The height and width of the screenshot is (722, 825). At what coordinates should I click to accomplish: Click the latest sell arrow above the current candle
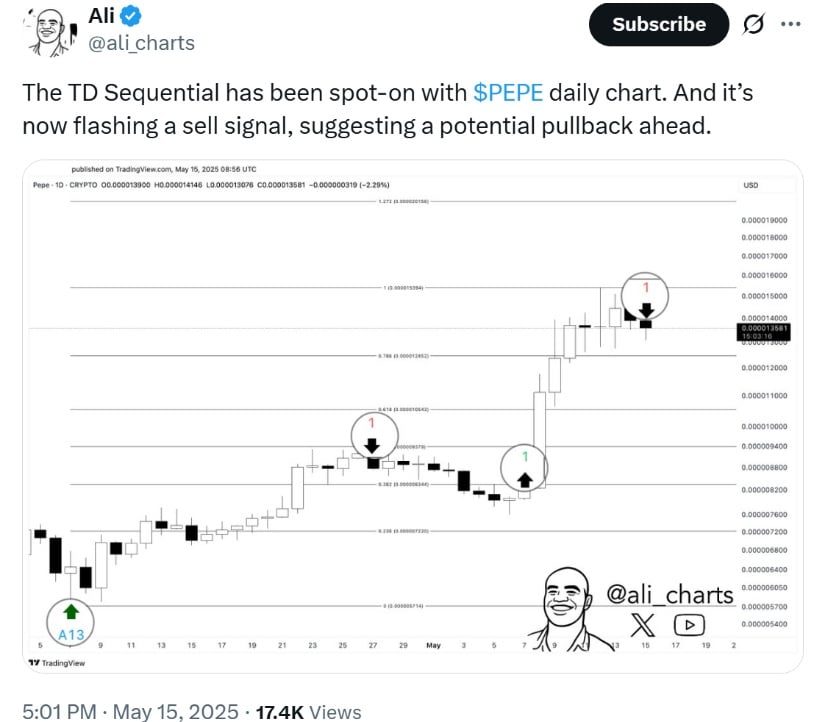[646, 310]
